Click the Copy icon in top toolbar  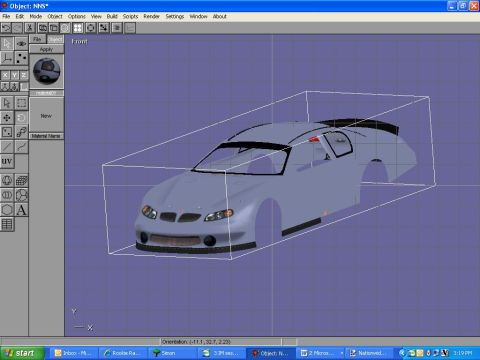(43, 28)
